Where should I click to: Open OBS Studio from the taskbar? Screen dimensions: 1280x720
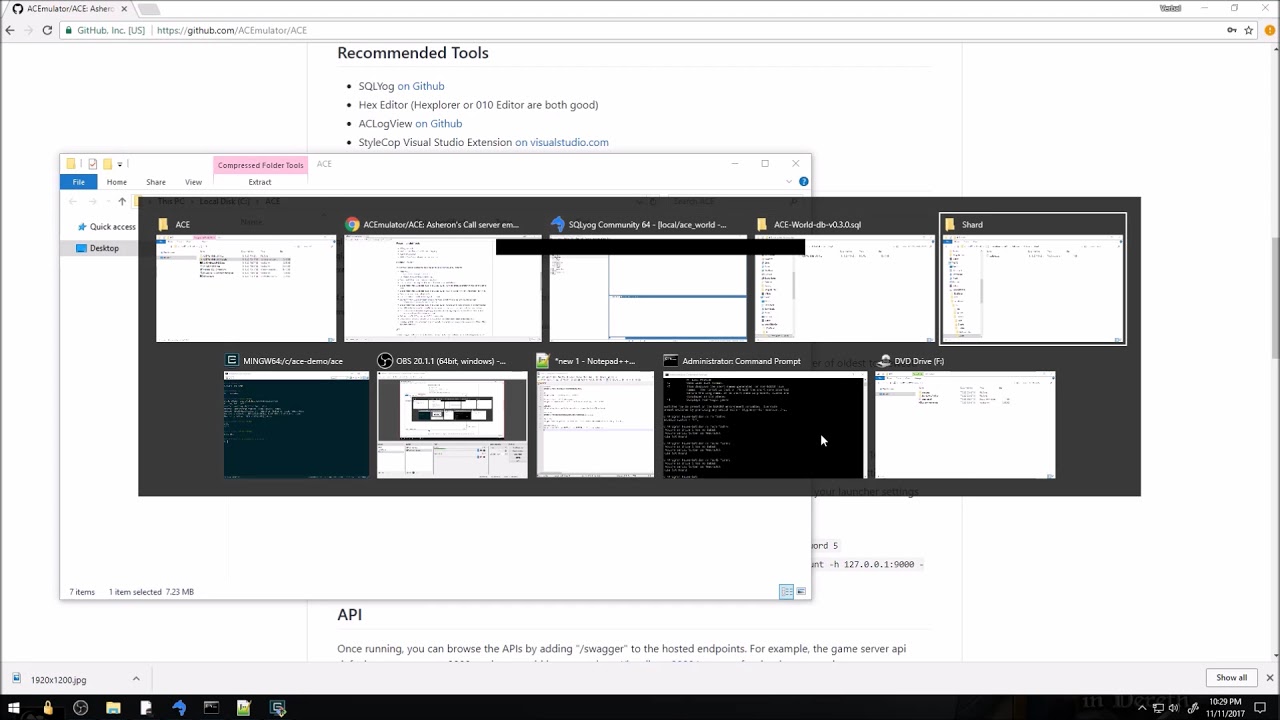[80, 708]
